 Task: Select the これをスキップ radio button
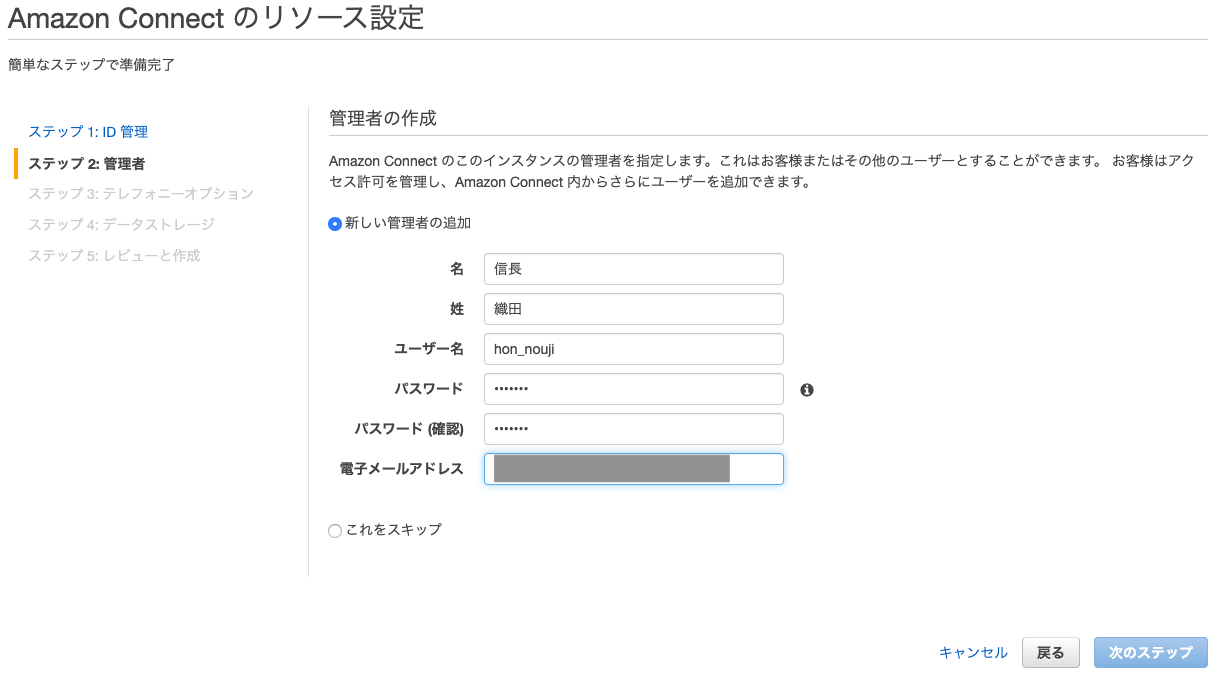335,531
